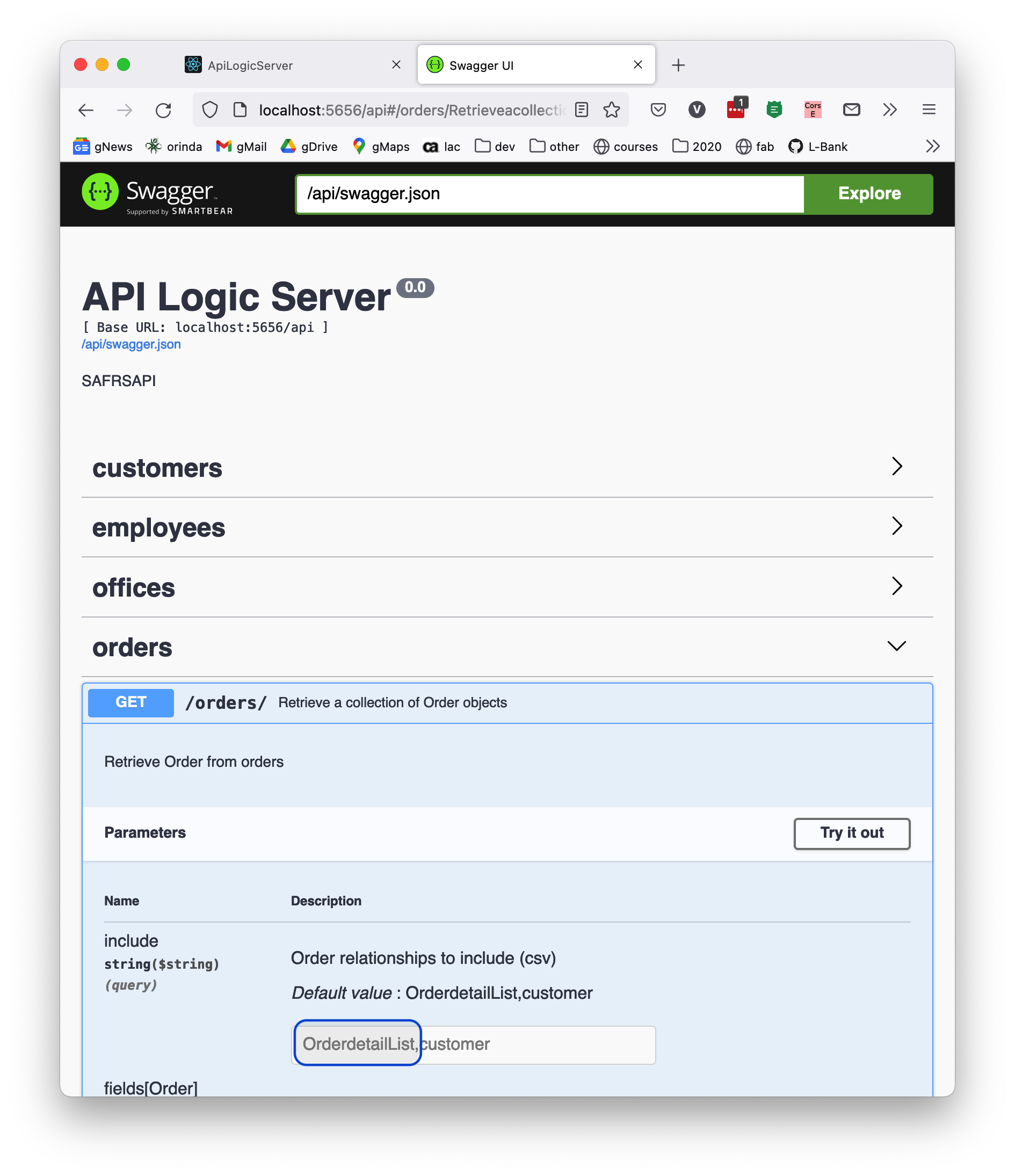Collapse the orders section chevron
The width and height of the screenshot is (1015, 1176).
[896, 646]
